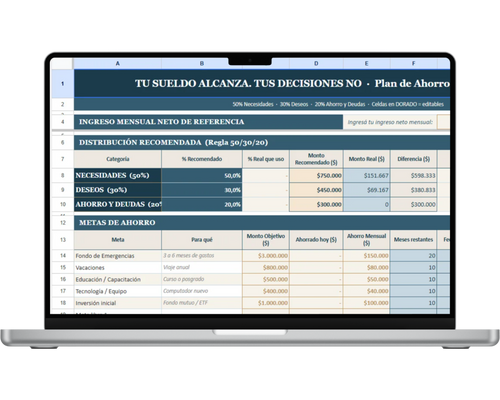Select the $750.000 recommended amount cell
Viewport: 500px width, 400px height.
pos(316,175)
